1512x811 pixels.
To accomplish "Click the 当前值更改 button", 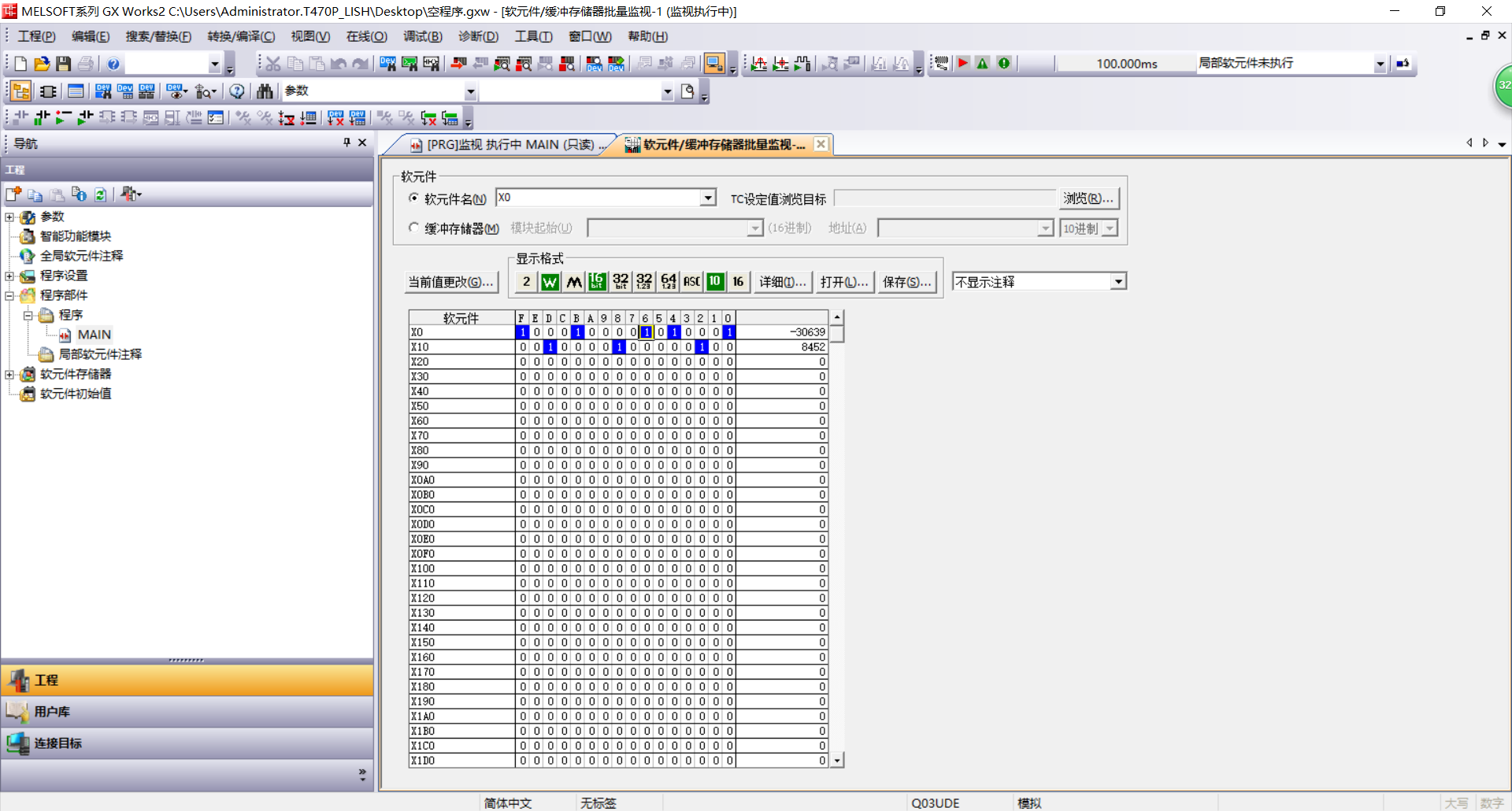I will point(451,282).
